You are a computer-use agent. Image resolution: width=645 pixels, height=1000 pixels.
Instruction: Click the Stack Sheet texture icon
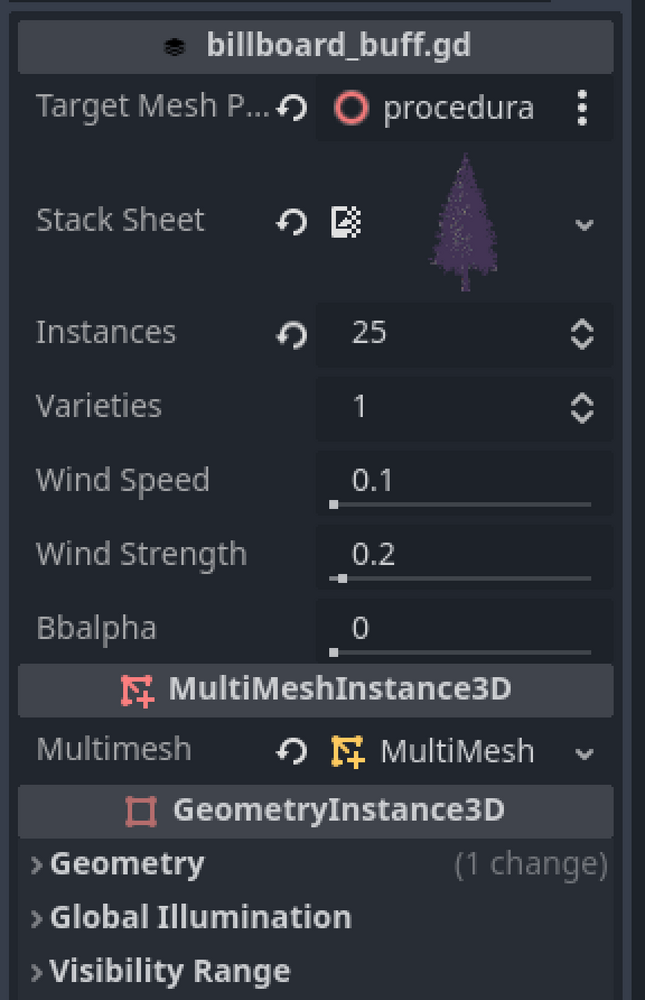[x=346, y=222]
